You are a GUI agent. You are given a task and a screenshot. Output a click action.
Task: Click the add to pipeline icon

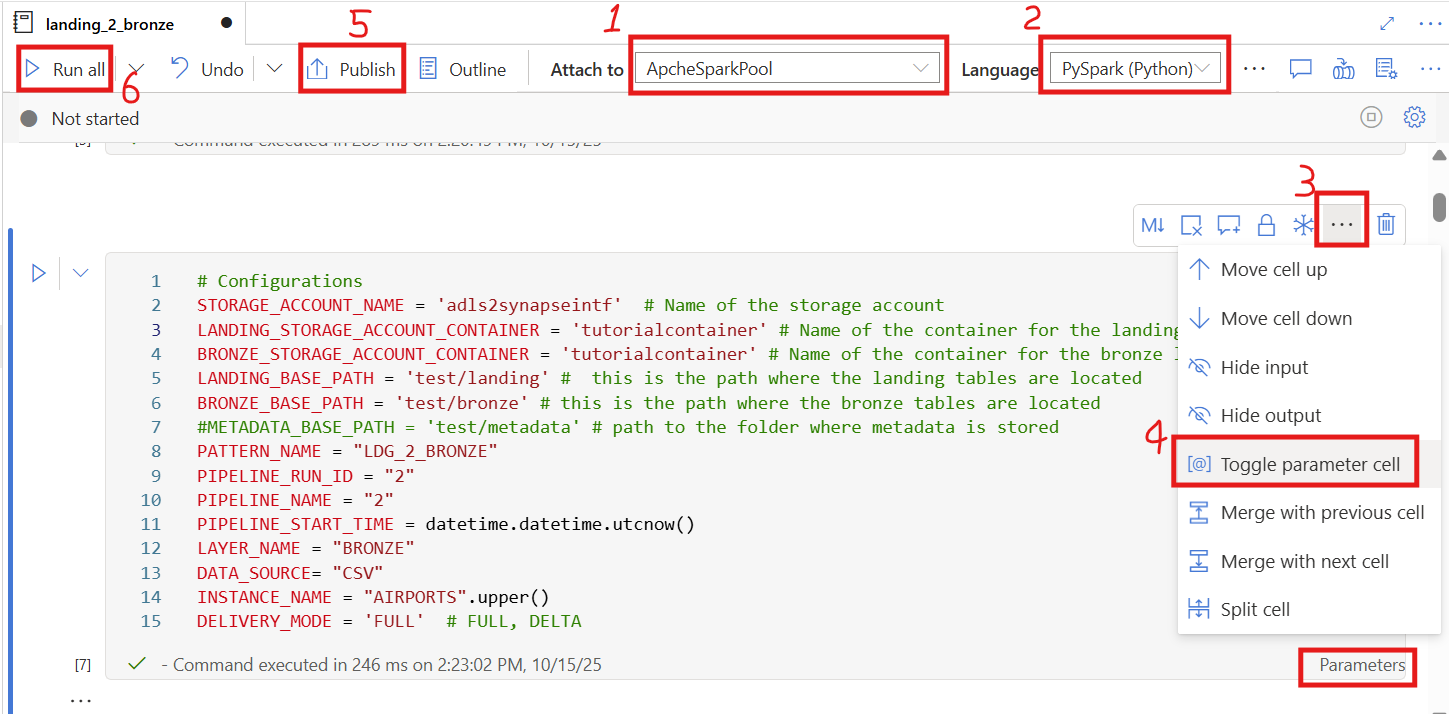(x=1343, y=69)
